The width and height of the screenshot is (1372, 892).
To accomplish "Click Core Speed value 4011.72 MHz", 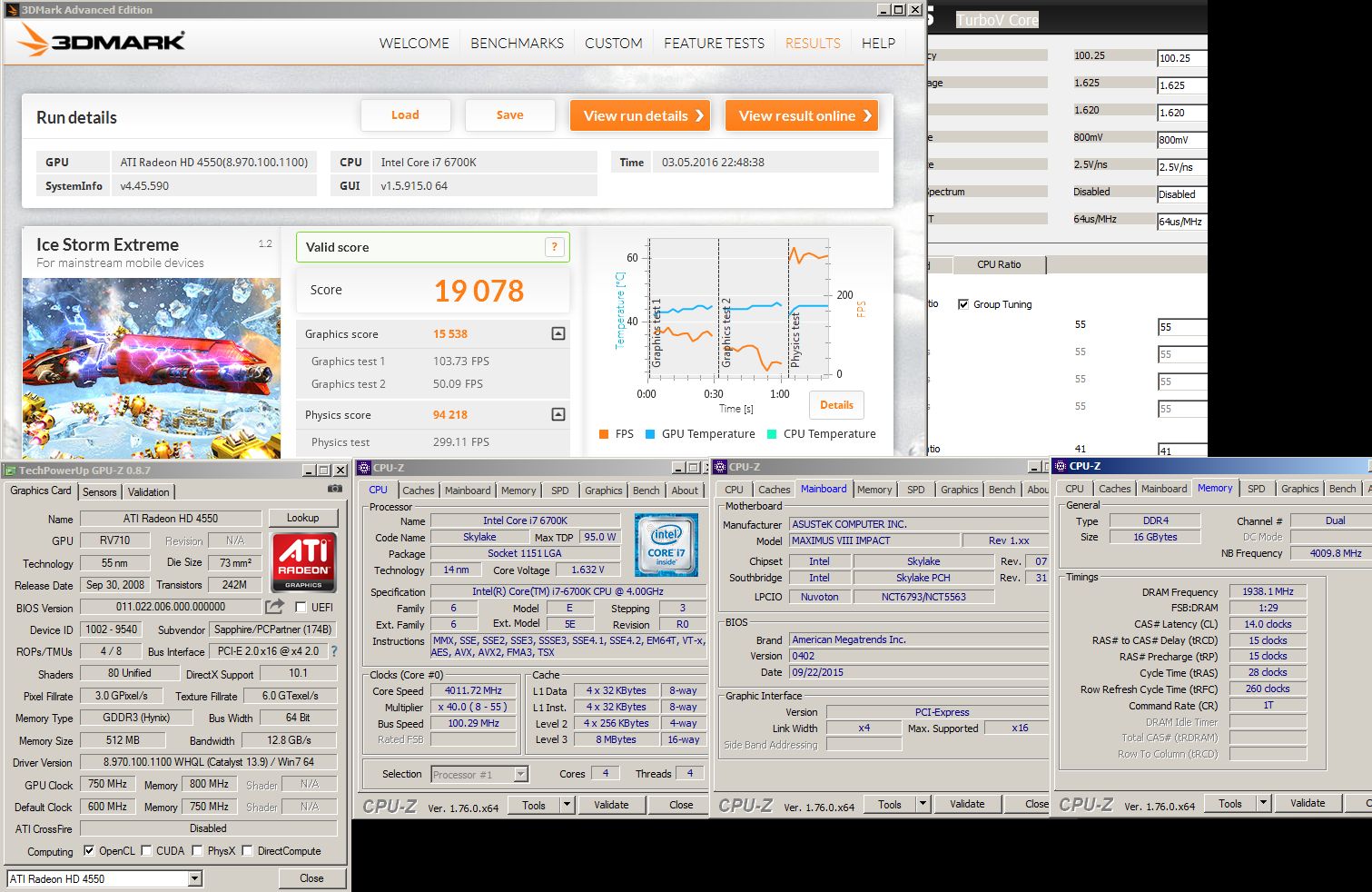I will point(472,690).
